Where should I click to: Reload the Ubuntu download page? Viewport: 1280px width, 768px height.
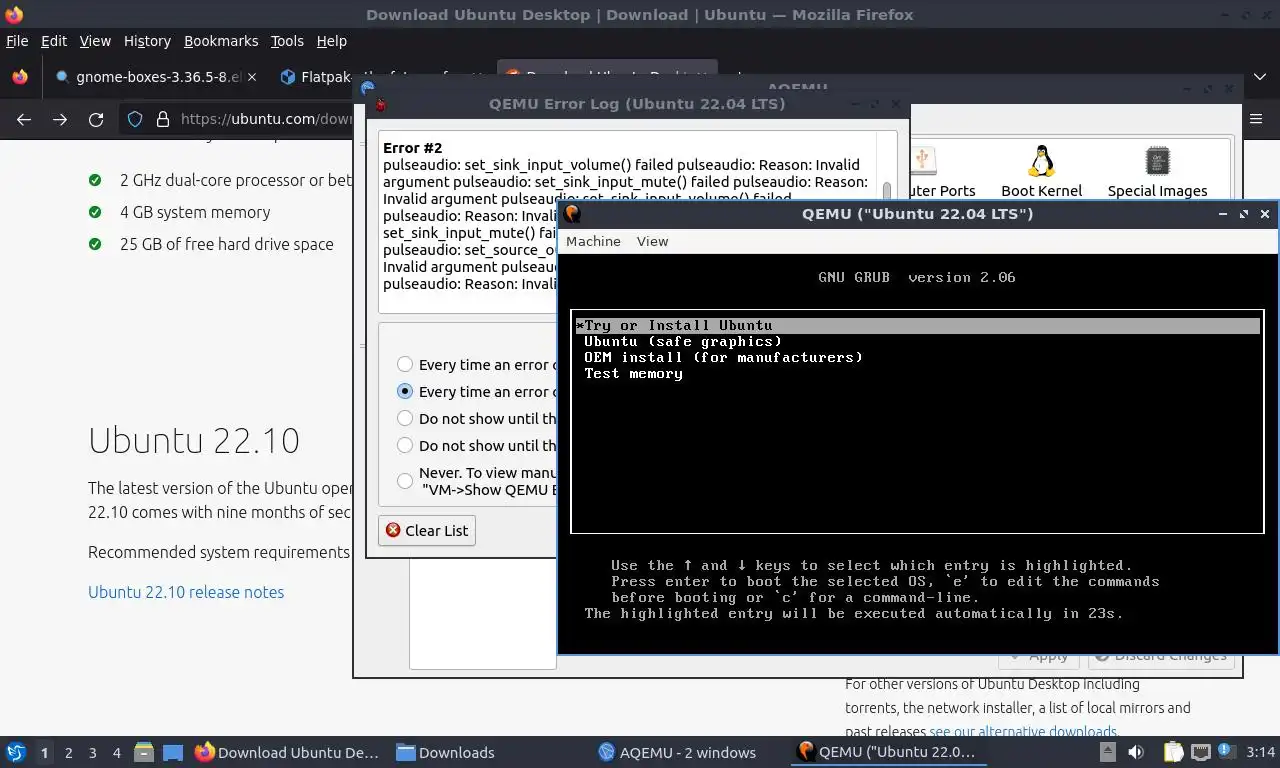coord(96,119)
